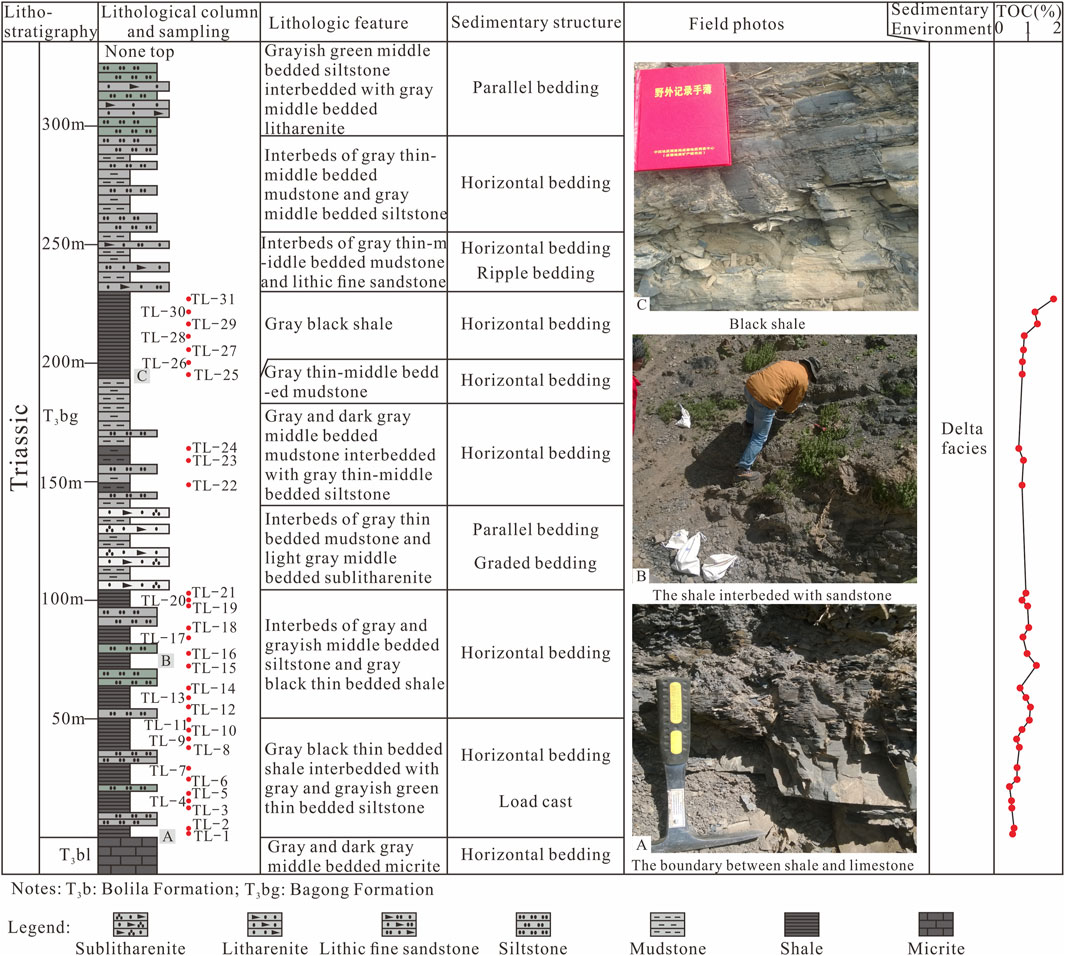The image size is (1065, 956).
Task: Select the "Triassic" vertical label
Action: click(x=20, y=447)
